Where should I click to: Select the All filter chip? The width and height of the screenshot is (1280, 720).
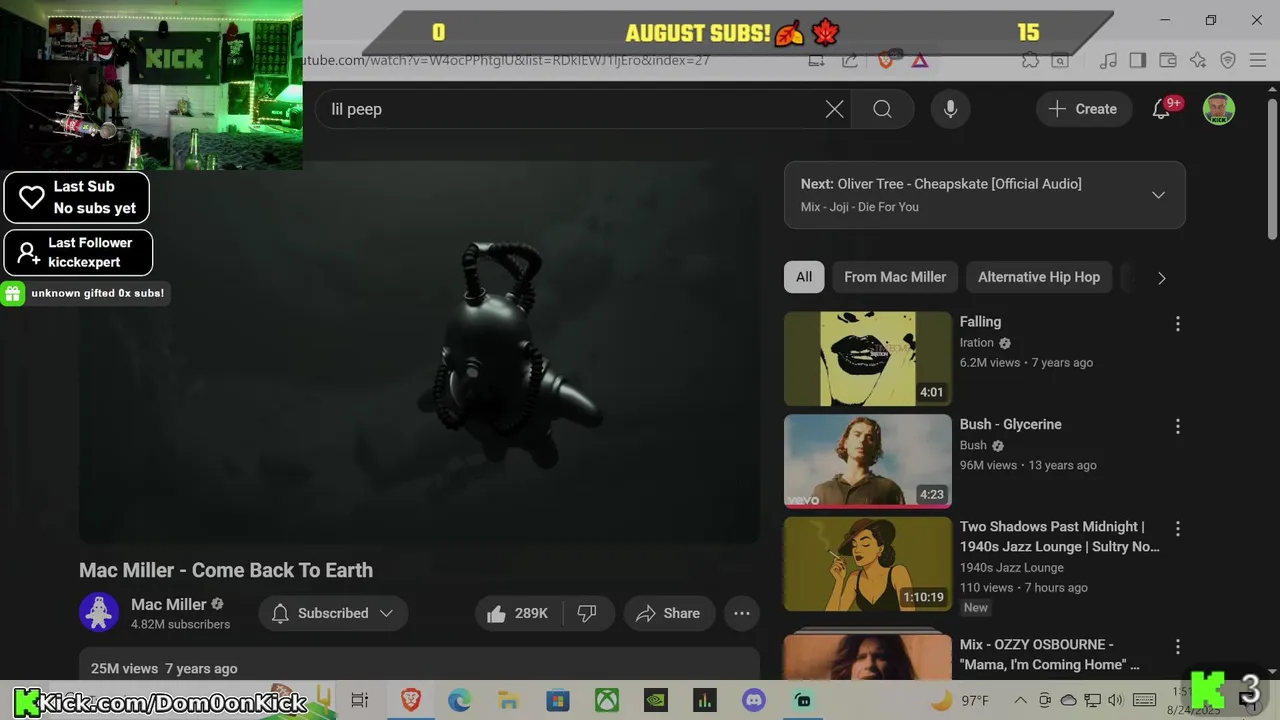coord(804,277)
